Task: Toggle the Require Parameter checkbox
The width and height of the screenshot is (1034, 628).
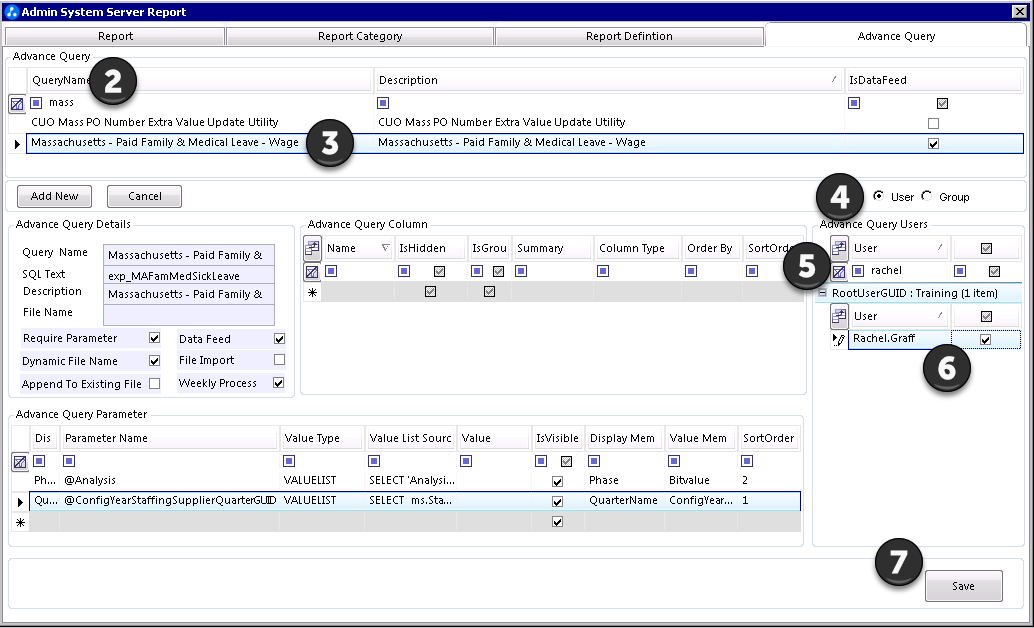Action: point(154,338)
